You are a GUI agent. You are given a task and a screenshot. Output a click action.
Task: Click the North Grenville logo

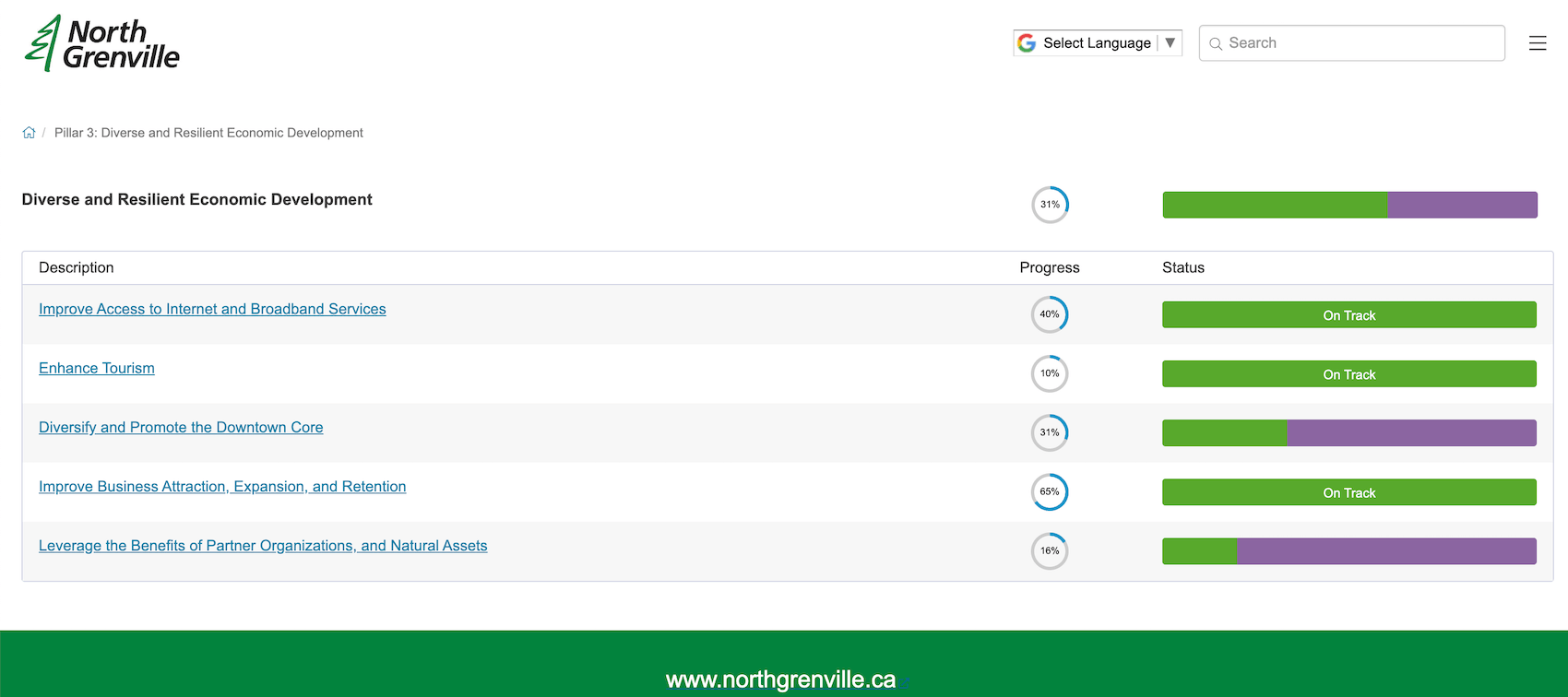point(101,43)
